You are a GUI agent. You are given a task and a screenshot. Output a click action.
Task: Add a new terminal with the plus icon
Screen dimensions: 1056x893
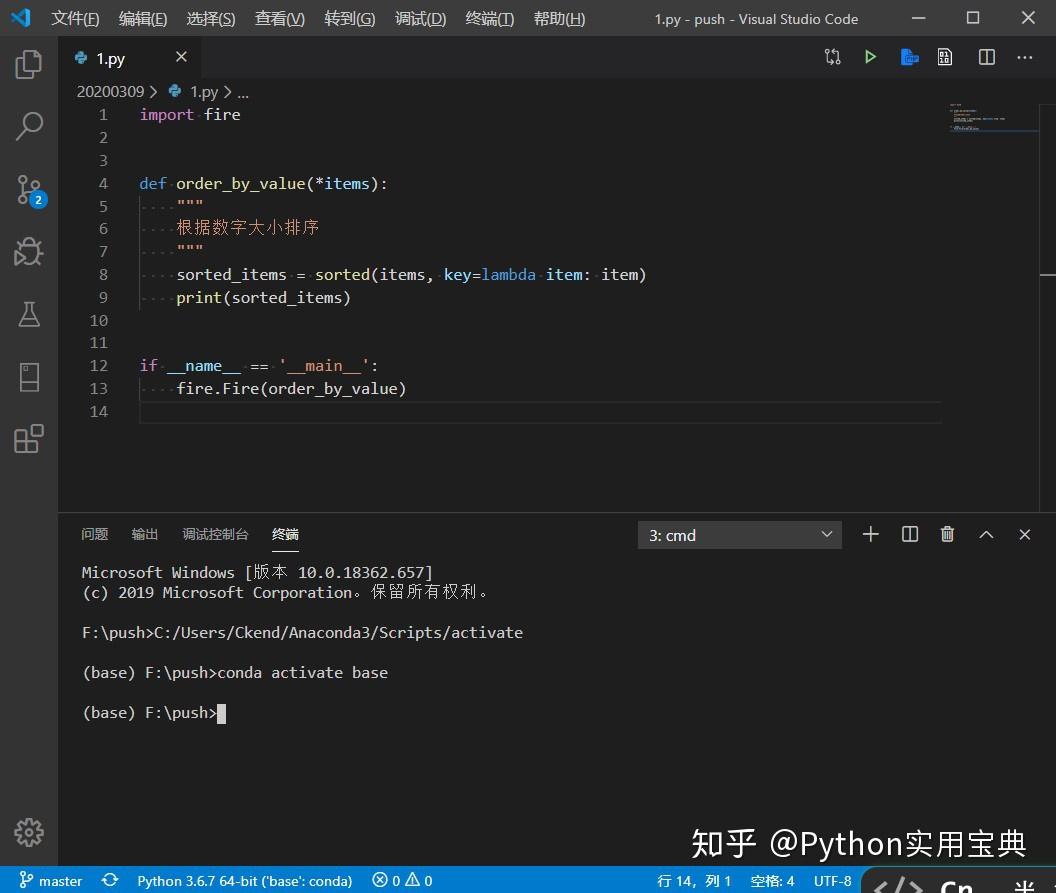pos(870,534)
